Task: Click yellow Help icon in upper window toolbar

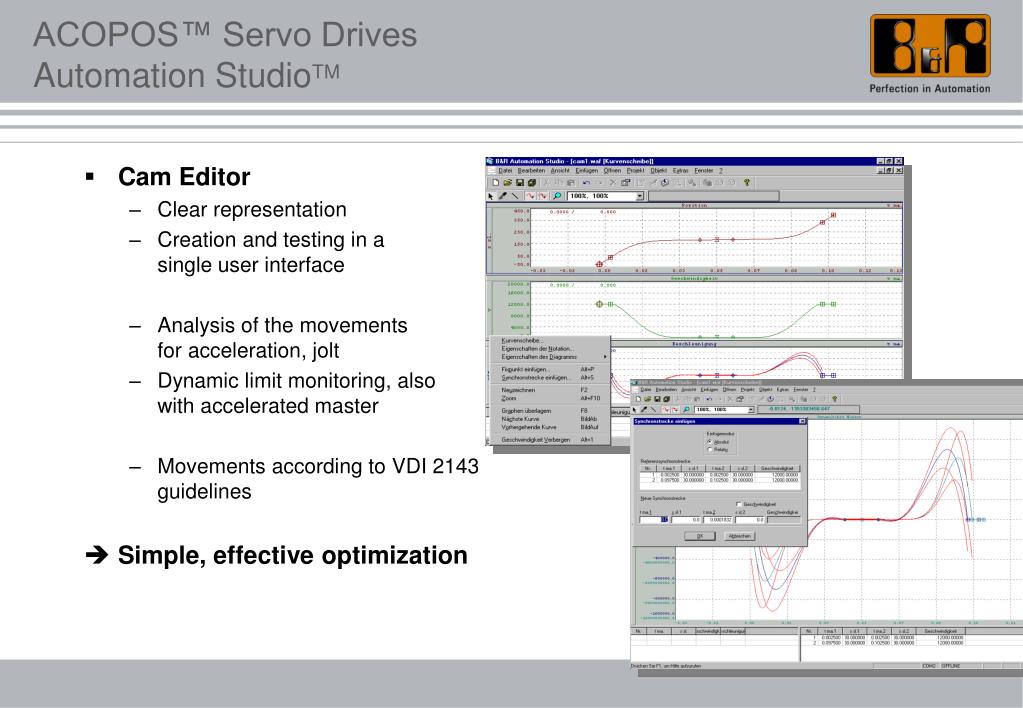Action: pyautogui.click(x=747, y=183)
